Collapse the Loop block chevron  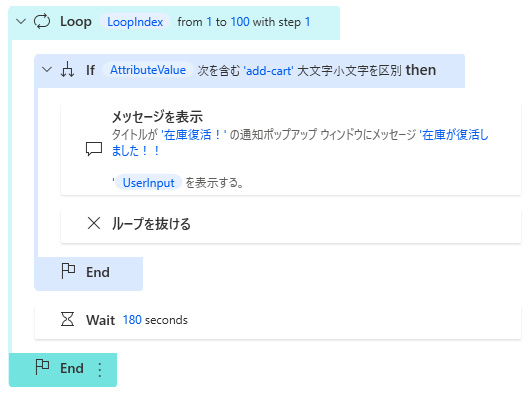[21, 22]
